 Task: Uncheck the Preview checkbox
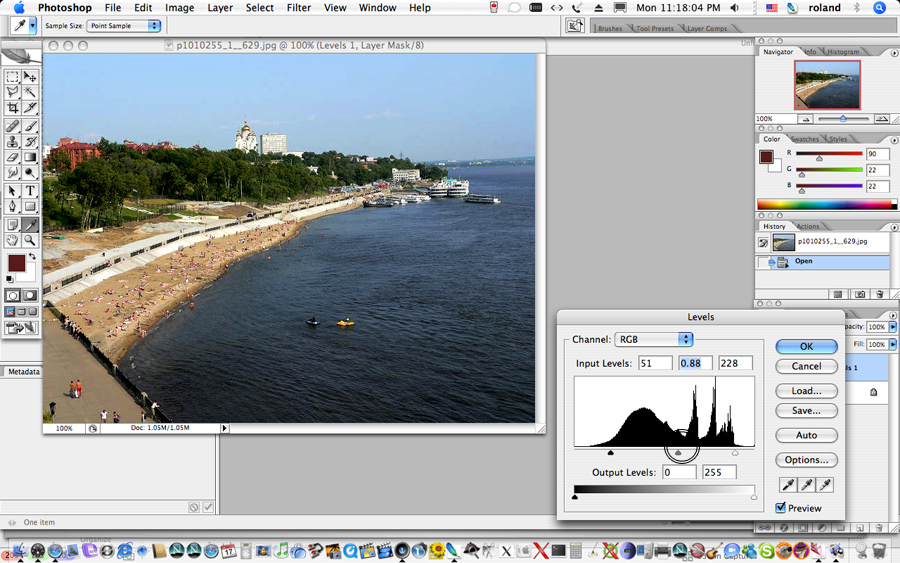click(781, 508)
